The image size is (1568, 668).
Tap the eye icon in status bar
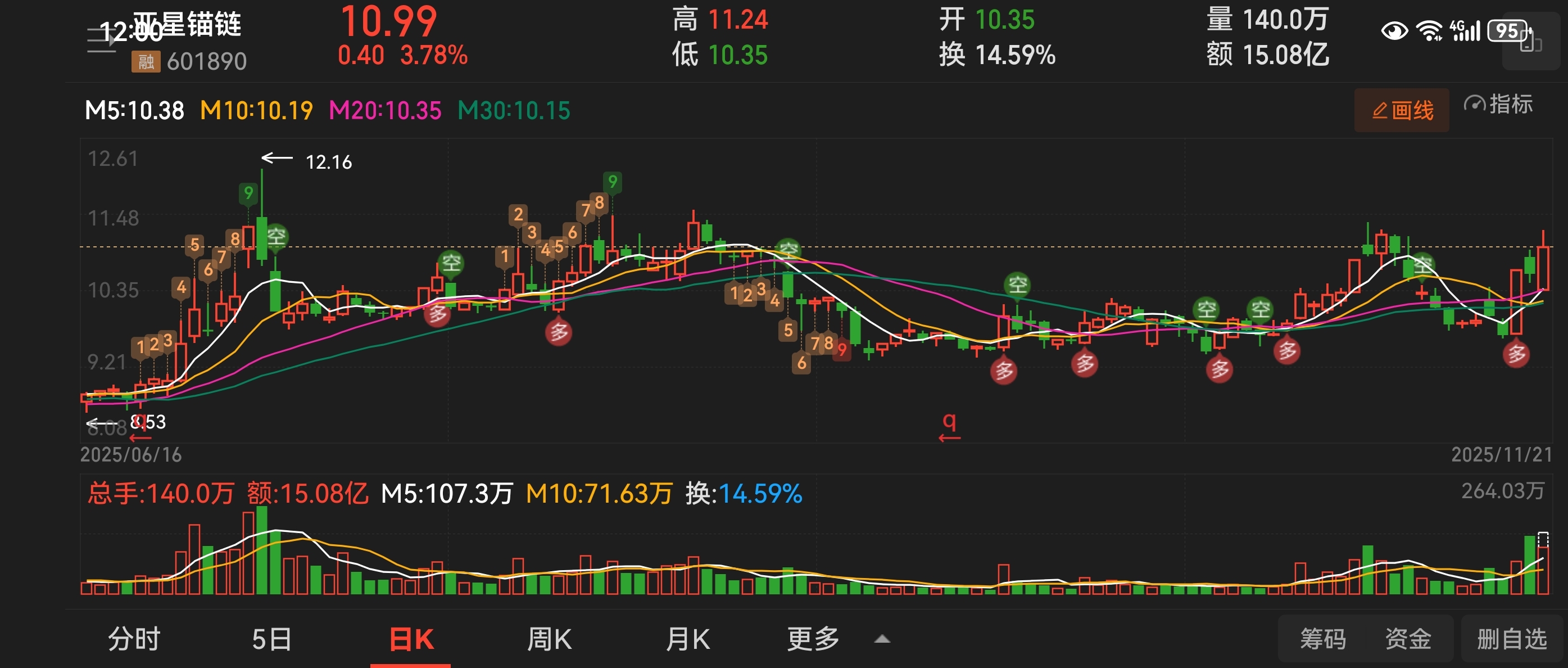[1394, 30]
